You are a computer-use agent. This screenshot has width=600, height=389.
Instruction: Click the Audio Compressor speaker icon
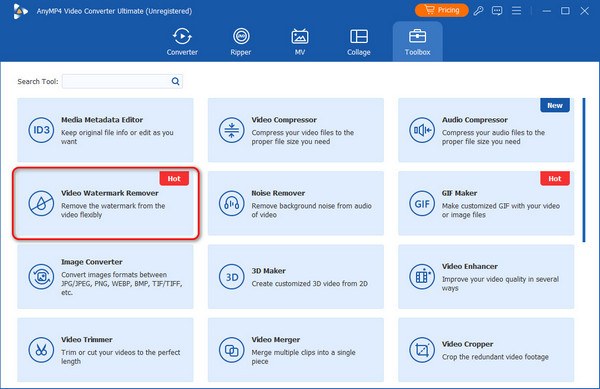pos(422,130)
